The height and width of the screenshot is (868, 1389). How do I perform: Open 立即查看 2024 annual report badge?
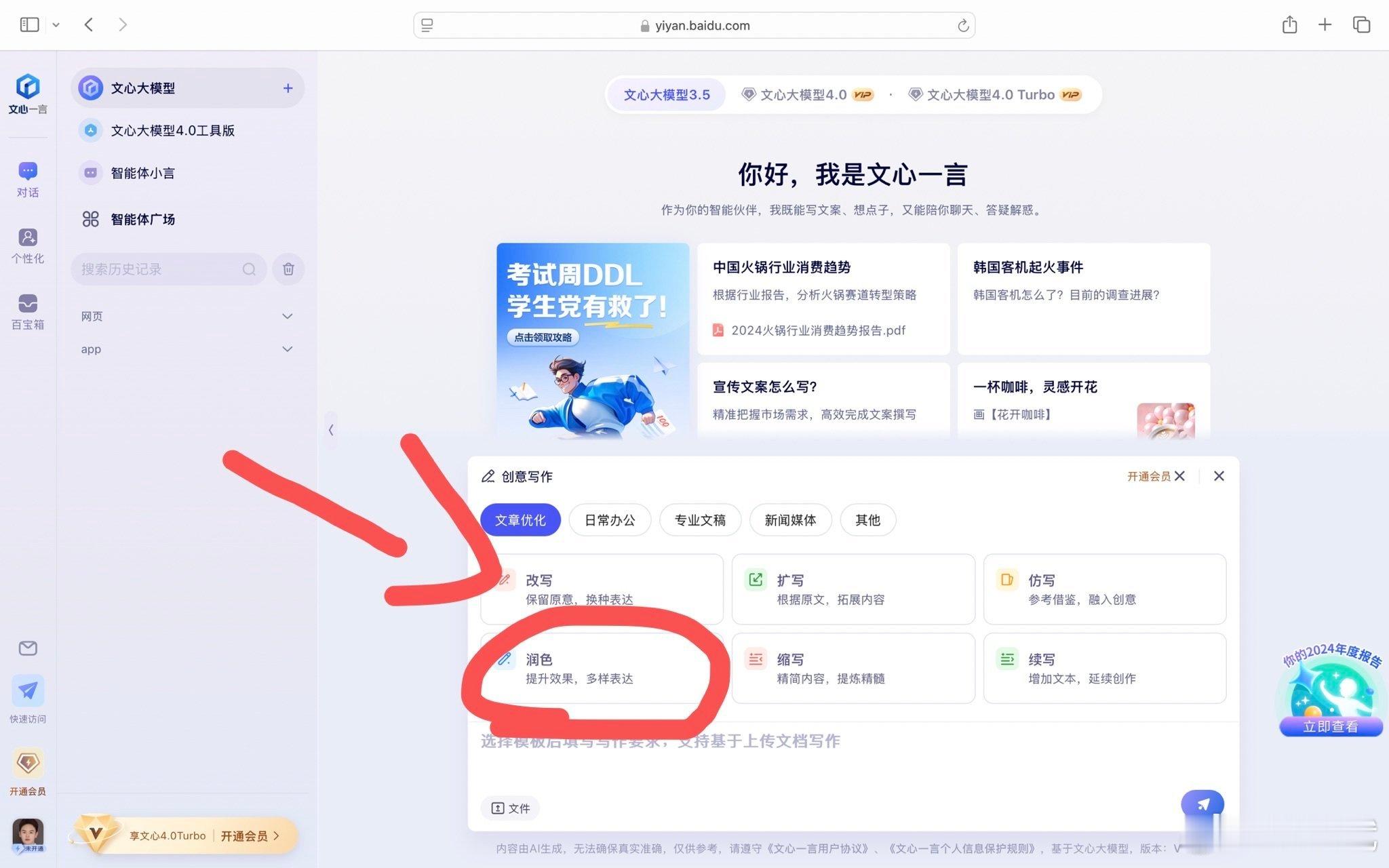1330,726
